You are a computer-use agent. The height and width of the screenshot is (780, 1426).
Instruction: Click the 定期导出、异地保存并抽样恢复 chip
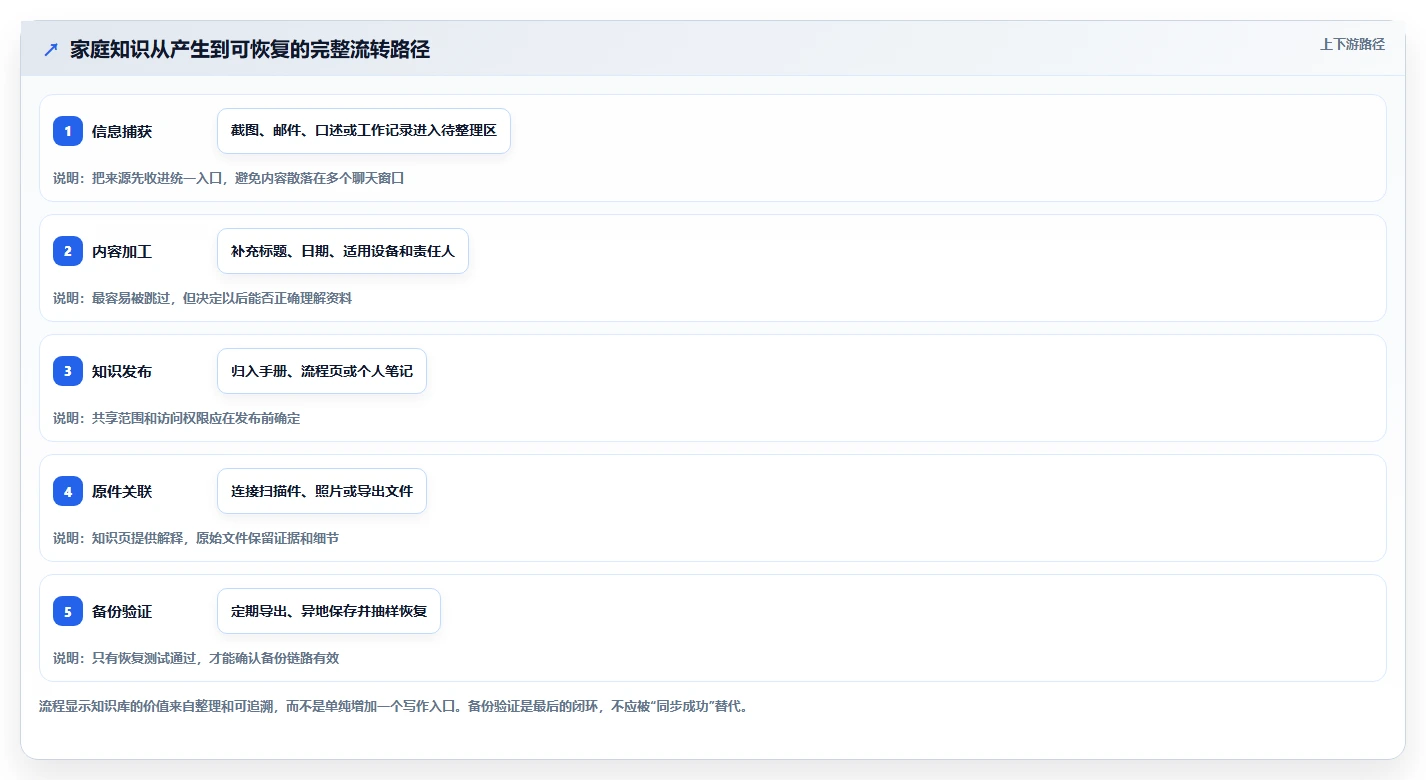[x=329, y=611]
